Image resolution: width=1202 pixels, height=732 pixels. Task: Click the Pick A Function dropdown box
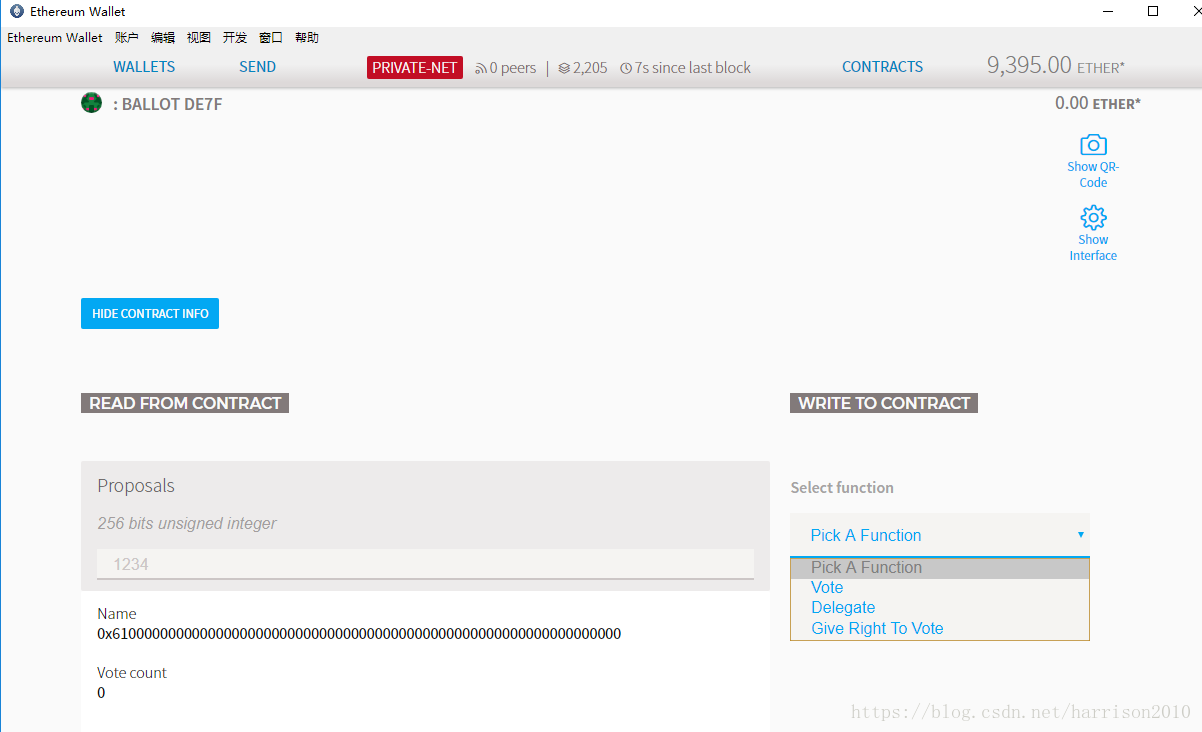940,535
